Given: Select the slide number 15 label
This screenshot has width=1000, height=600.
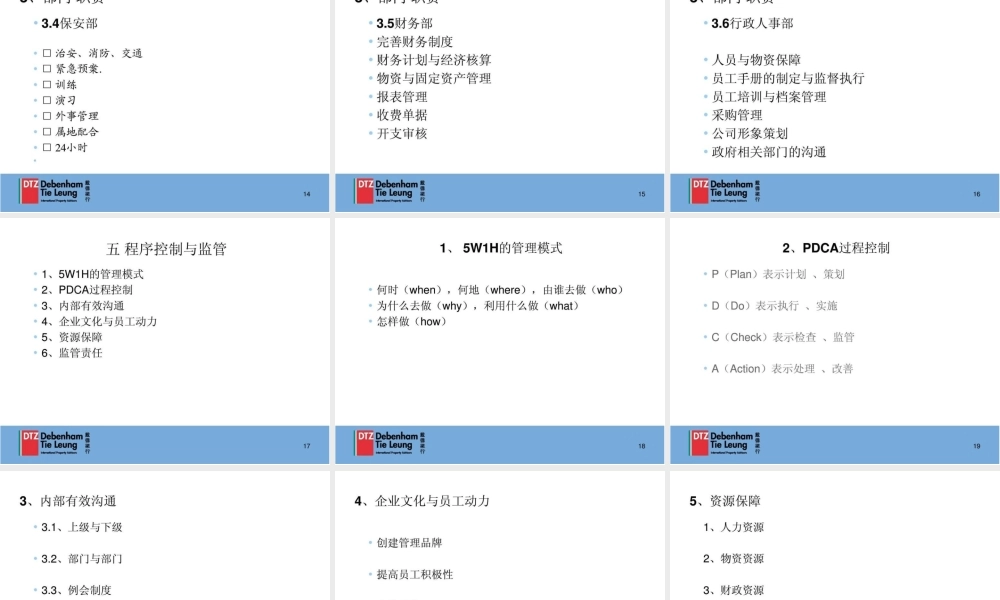Looking at the screenshot, I should [x=642, y=194].
